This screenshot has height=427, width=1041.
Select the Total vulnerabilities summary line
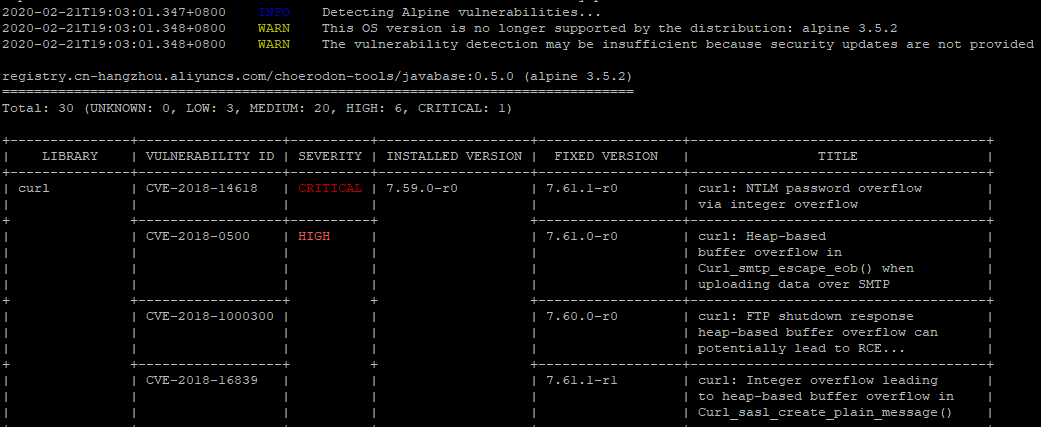click(x=258, y=108)
